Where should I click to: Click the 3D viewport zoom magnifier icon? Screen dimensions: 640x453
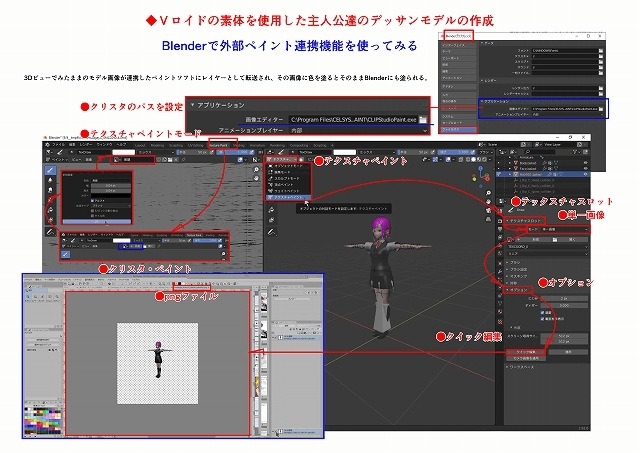tap(488, 193)
